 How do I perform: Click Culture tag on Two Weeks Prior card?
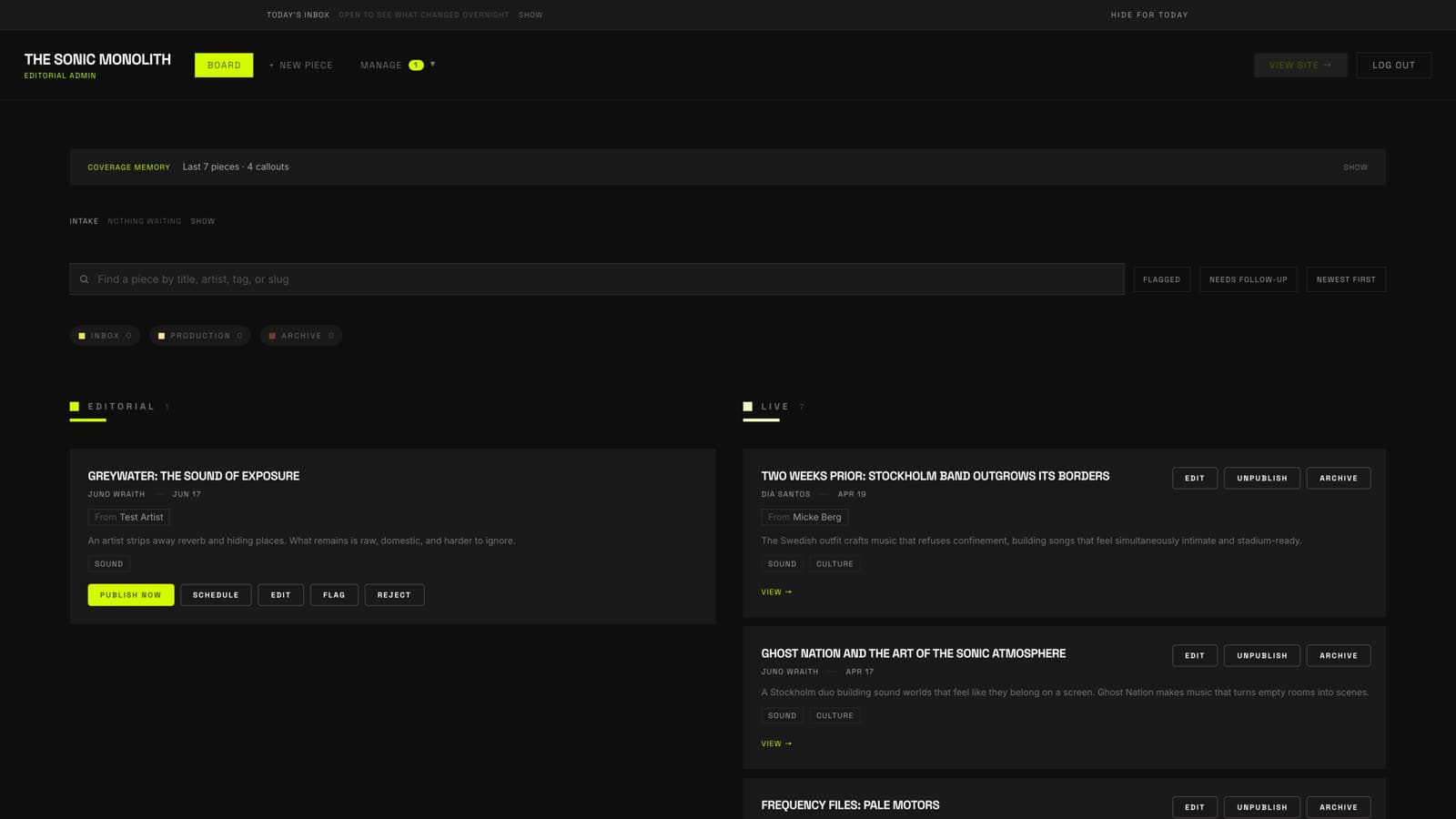(834, 564)
